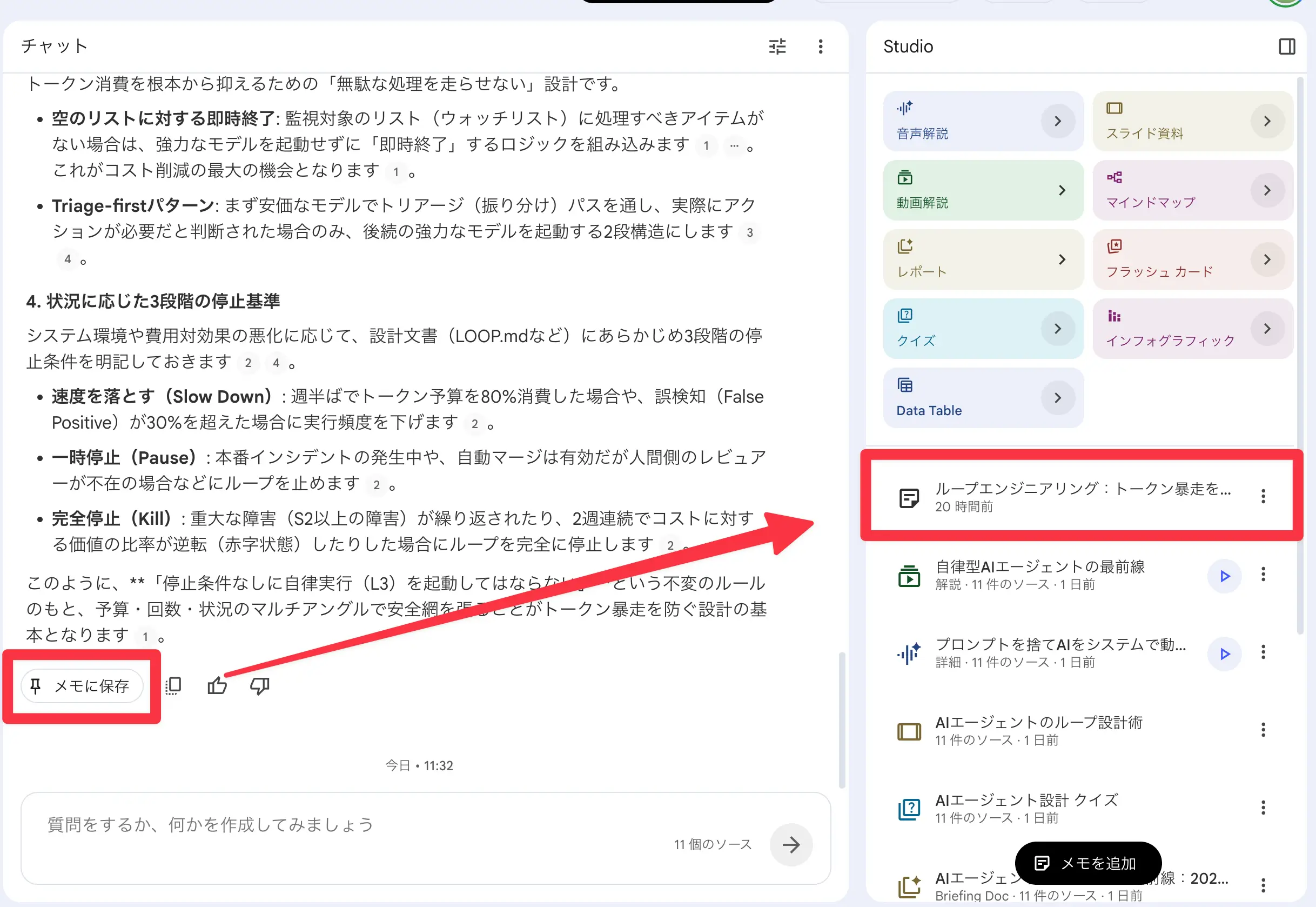Screen dimensions: 1316x907
Task: Open citation 2 after 明記しておきます
Action: (248, 363)
